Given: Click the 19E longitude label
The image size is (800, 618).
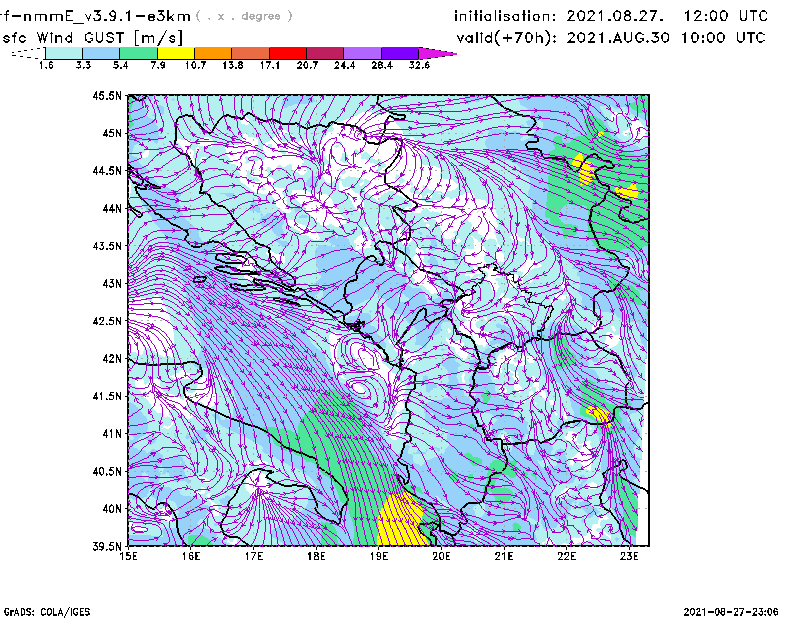Looking at the screenshot, I should pos(379,556).
